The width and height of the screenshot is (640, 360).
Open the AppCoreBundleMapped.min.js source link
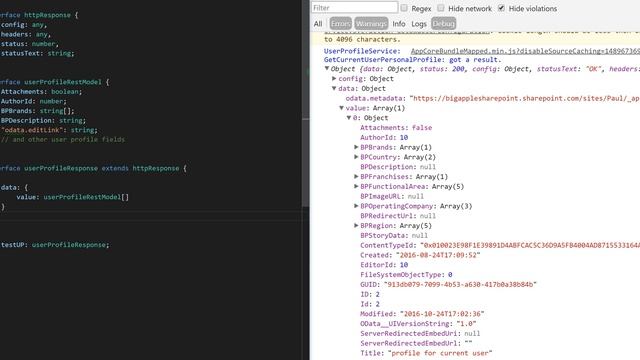[x=525, y=51]
